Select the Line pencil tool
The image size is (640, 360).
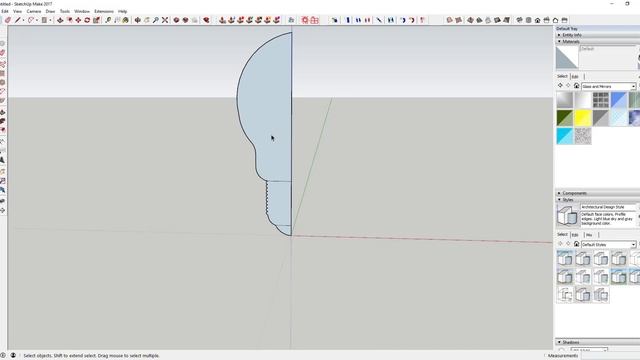point(18,20)
